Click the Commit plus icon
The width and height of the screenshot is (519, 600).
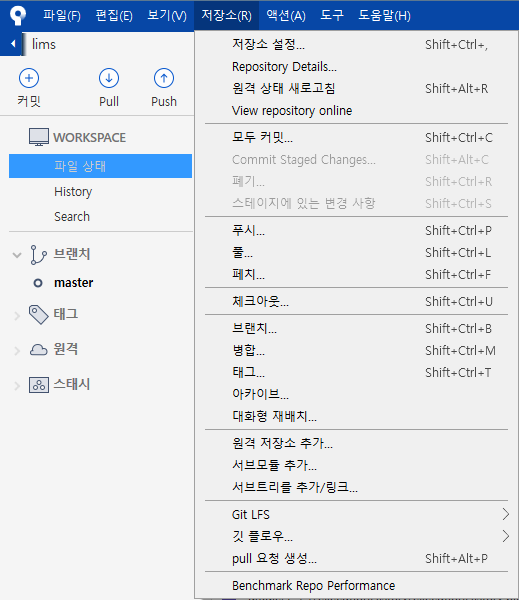[x=29, y=78]
